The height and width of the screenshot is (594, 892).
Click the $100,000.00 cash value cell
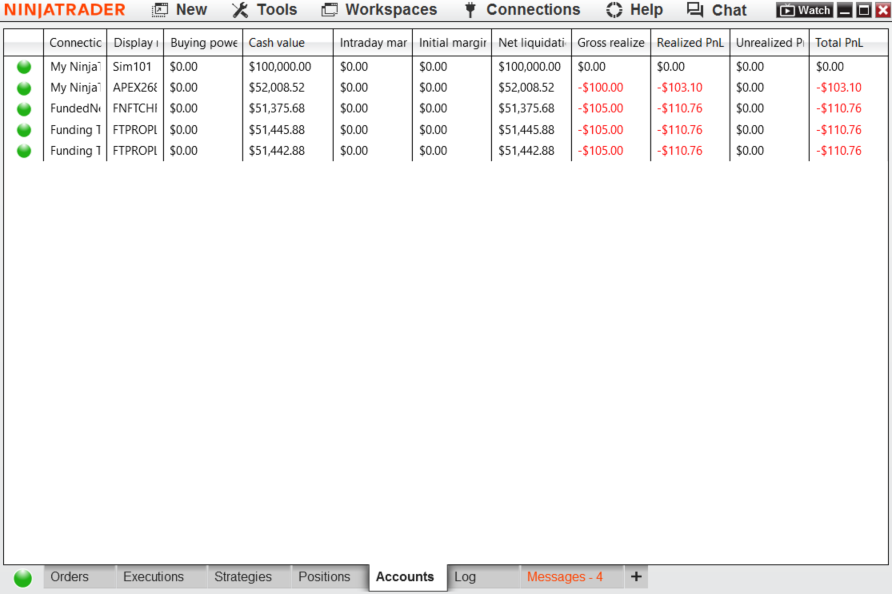(x=288, y=67)
